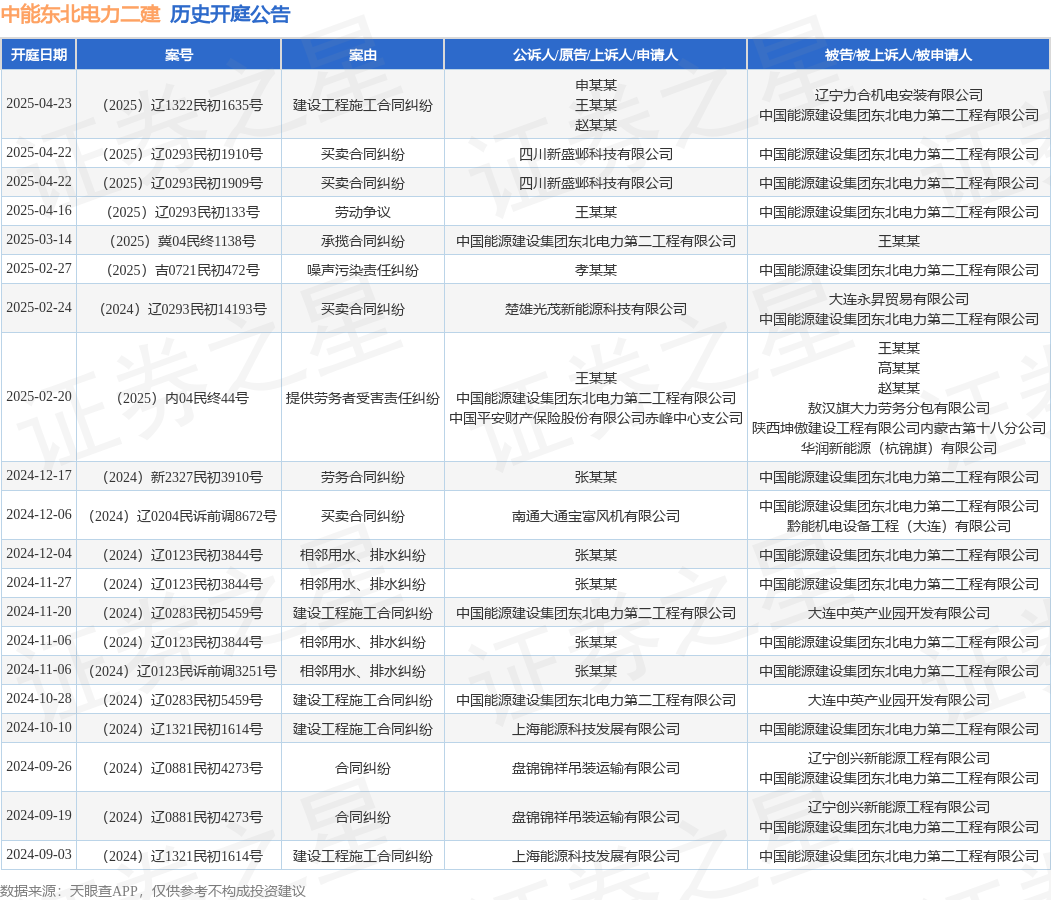Select date cell 2024-10-10
Viewport: 1051px width, 900px height.
coord(39,727)
